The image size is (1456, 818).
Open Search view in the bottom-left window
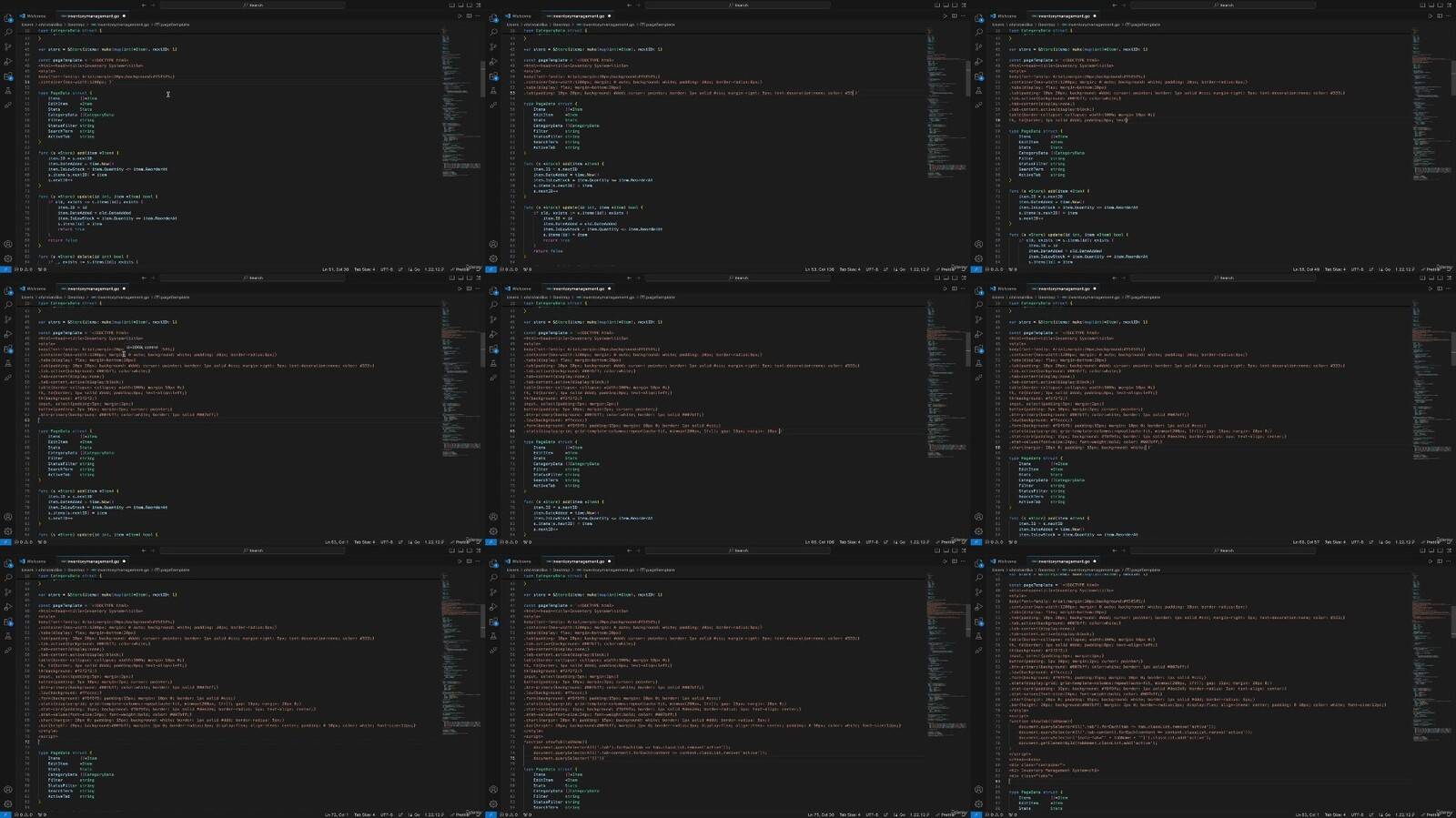coord(8,578)
